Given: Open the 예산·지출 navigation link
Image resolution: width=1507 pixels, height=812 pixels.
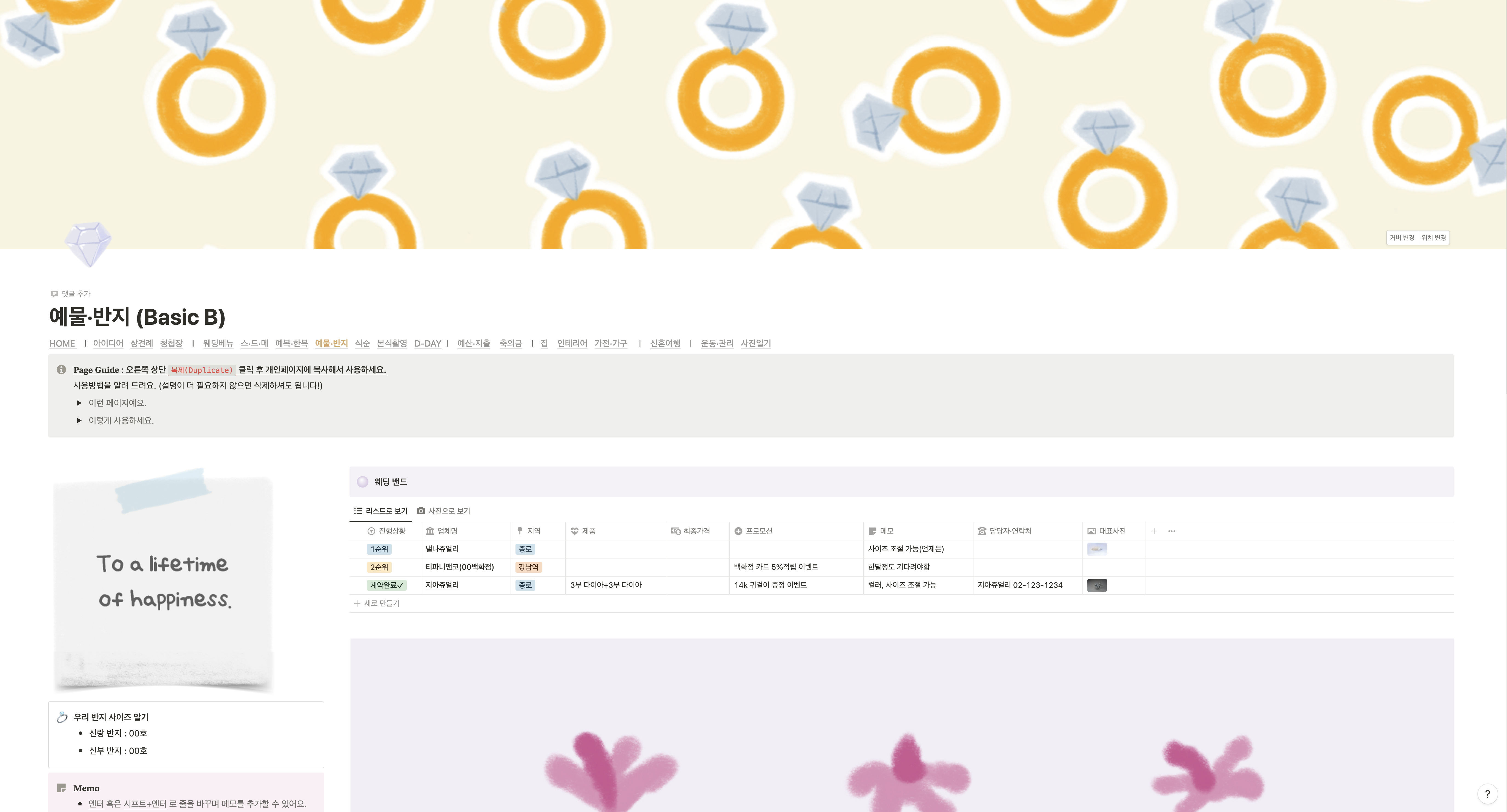Looking at the screenshot, I should 474,344.
